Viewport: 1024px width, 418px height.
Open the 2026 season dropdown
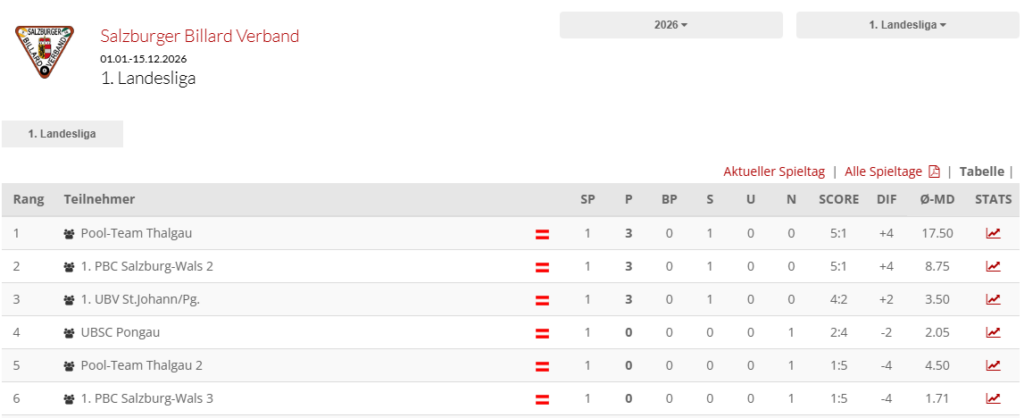(670, 25)
